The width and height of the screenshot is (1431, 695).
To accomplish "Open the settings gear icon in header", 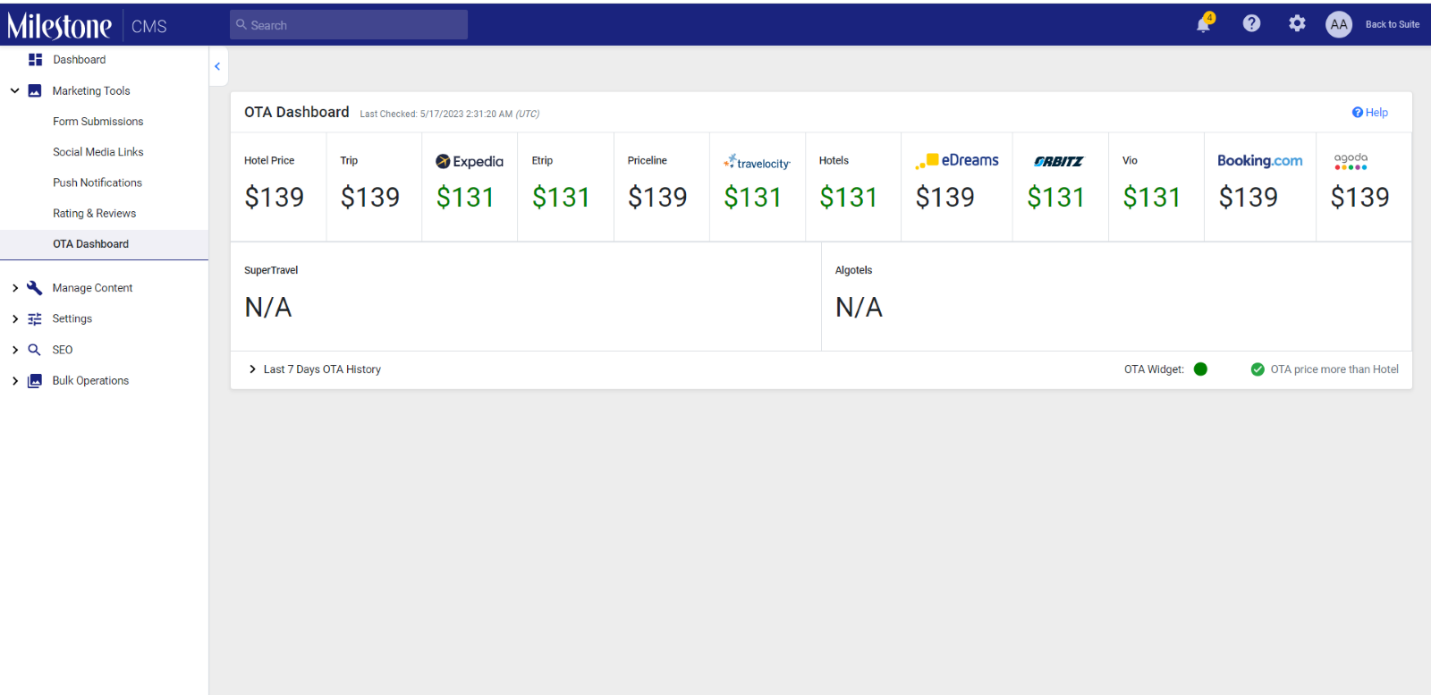I will (x=1297, y=24).
